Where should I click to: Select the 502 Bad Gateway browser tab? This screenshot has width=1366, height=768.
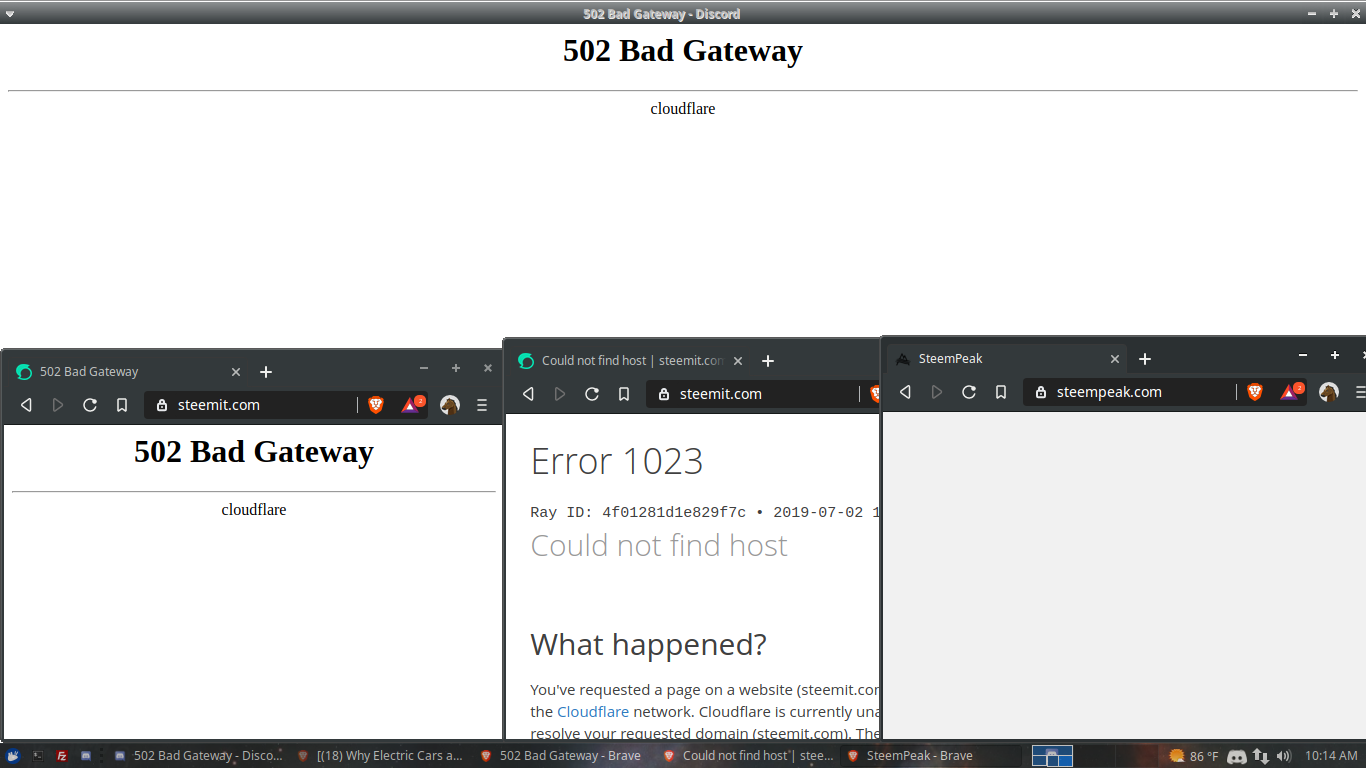[x=128, y=371]
